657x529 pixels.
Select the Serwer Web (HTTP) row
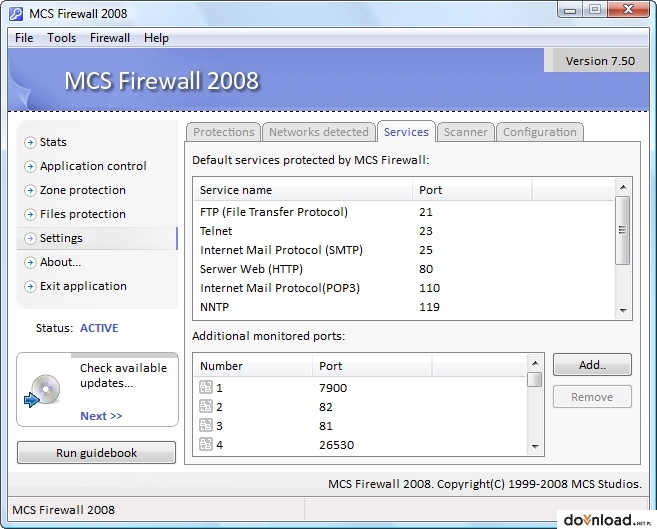click(404, 269)
